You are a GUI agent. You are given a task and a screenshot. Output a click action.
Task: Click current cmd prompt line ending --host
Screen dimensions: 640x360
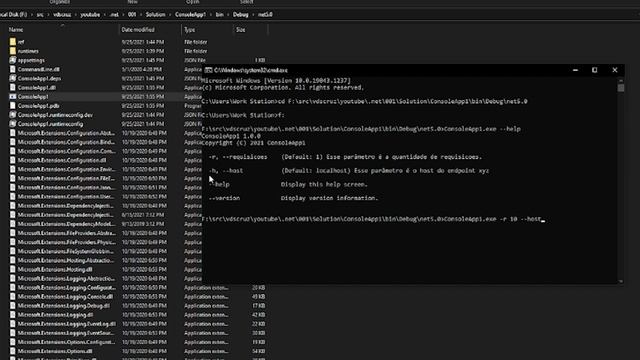(x=372, y=219)
